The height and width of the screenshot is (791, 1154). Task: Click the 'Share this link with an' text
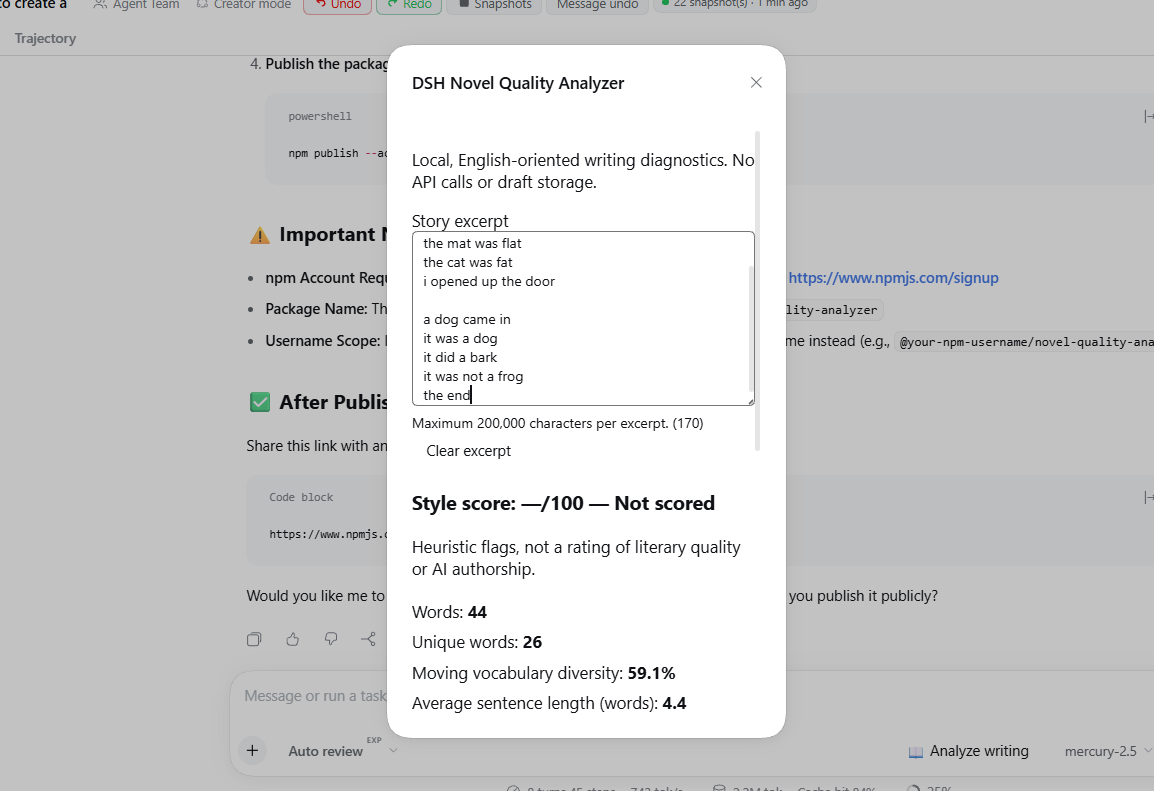click(316, 446)
